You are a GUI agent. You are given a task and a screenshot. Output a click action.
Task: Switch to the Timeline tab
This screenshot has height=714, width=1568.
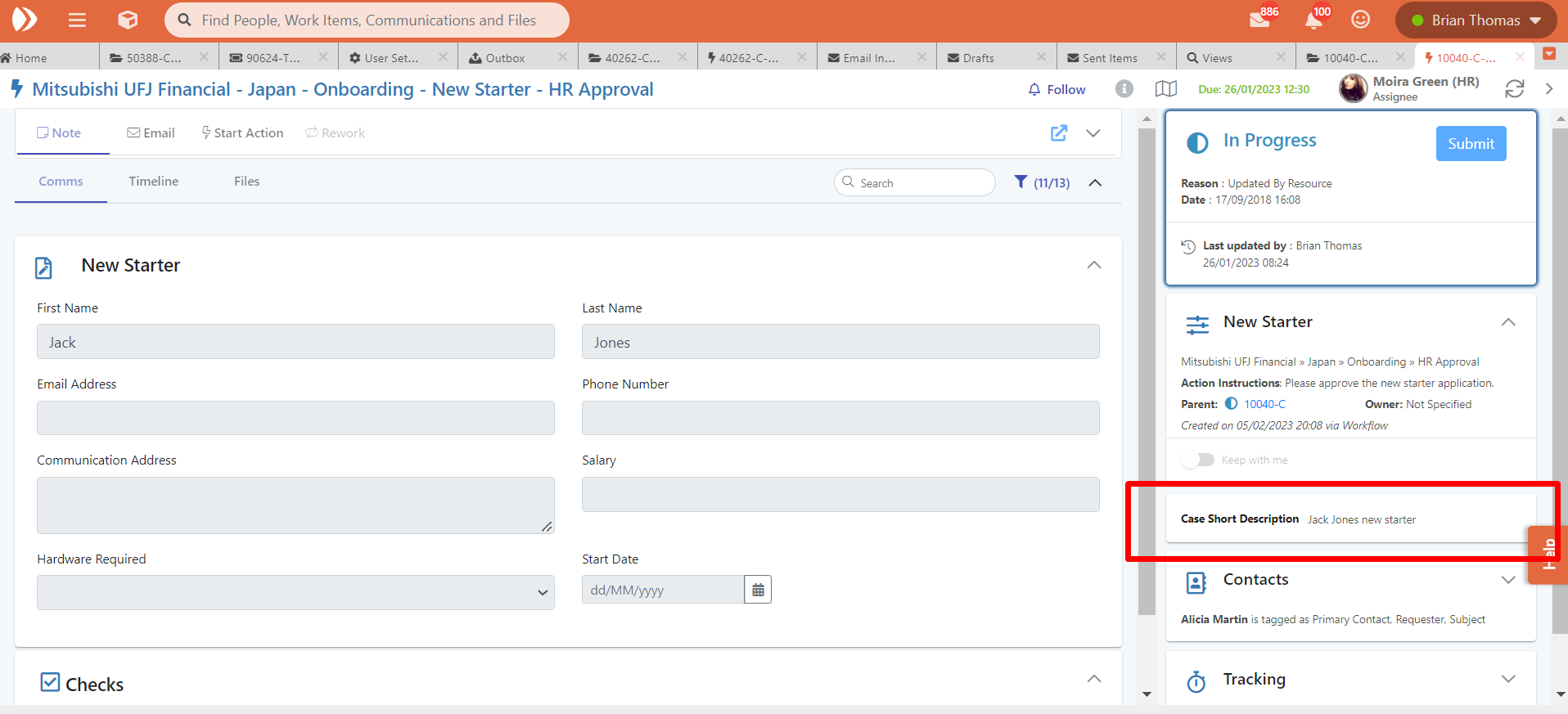pos(153,182)
